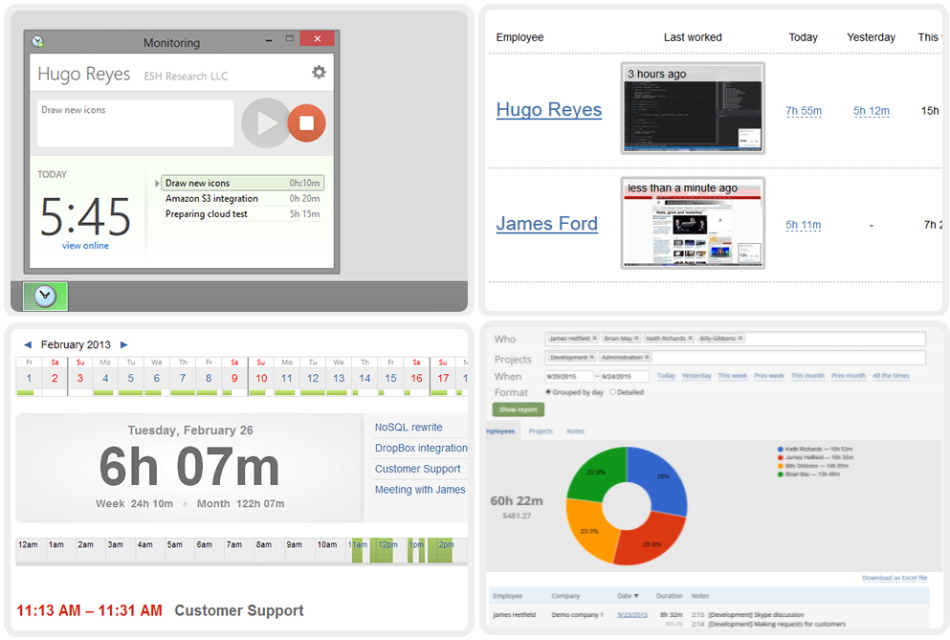Viewport: 950px width, 640px height.
Task: Click the Show report button
Action: tap(518, 410)
